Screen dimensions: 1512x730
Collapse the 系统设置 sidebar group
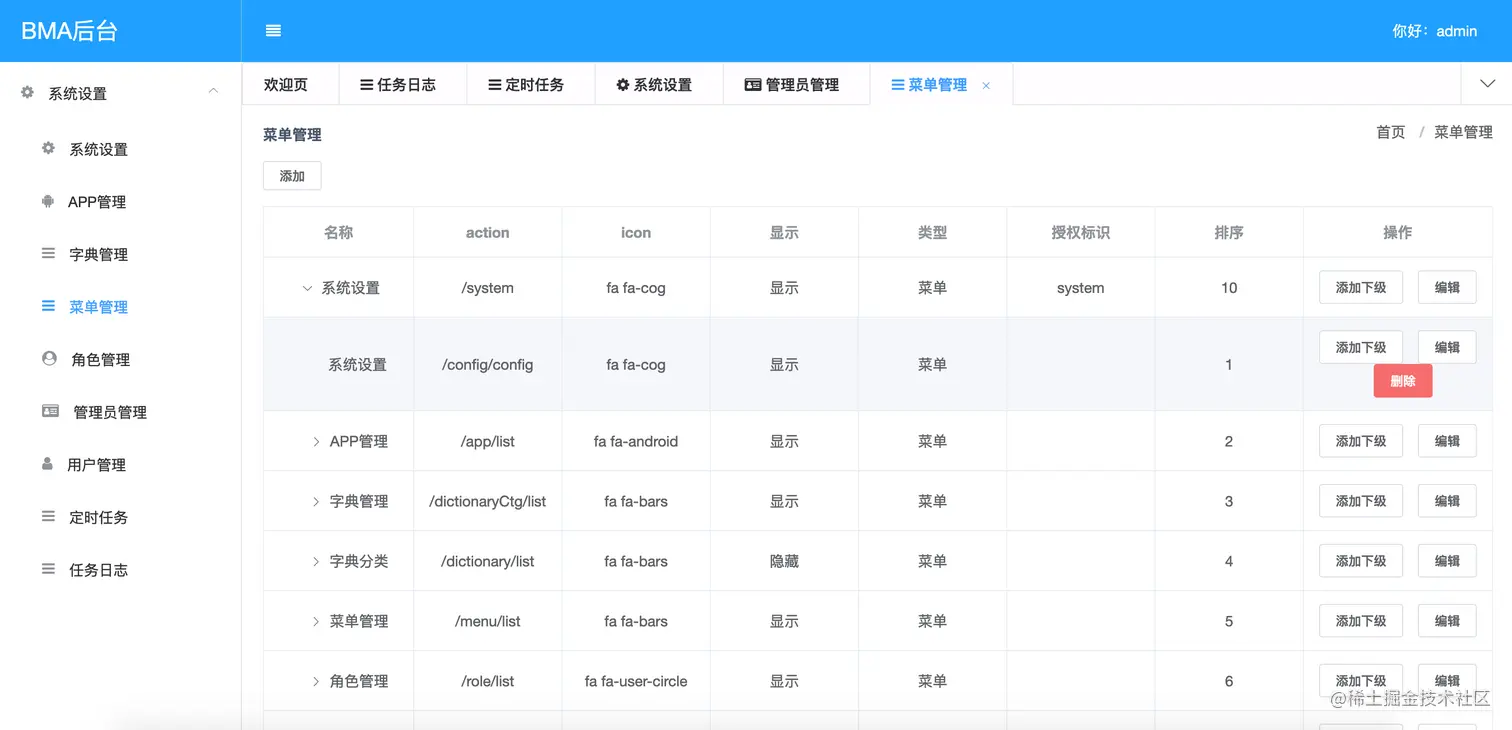(212, 92)
